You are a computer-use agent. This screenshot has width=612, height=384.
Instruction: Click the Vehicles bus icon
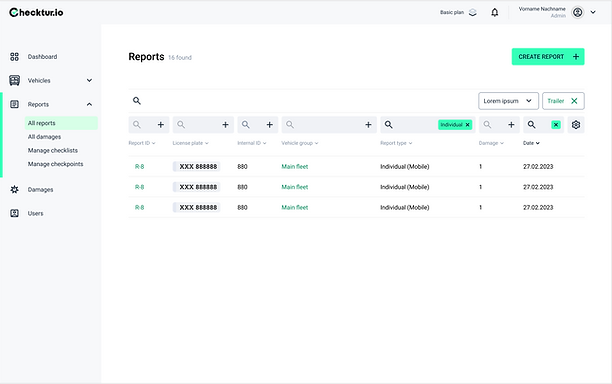click(x=14, y=80)
